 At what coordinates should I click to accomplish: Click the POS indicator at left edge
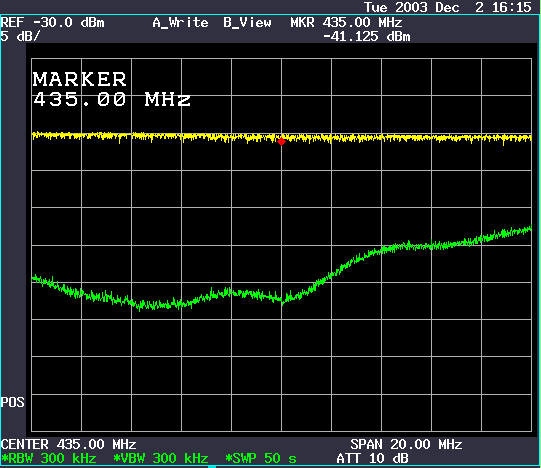tap(12, 402)
